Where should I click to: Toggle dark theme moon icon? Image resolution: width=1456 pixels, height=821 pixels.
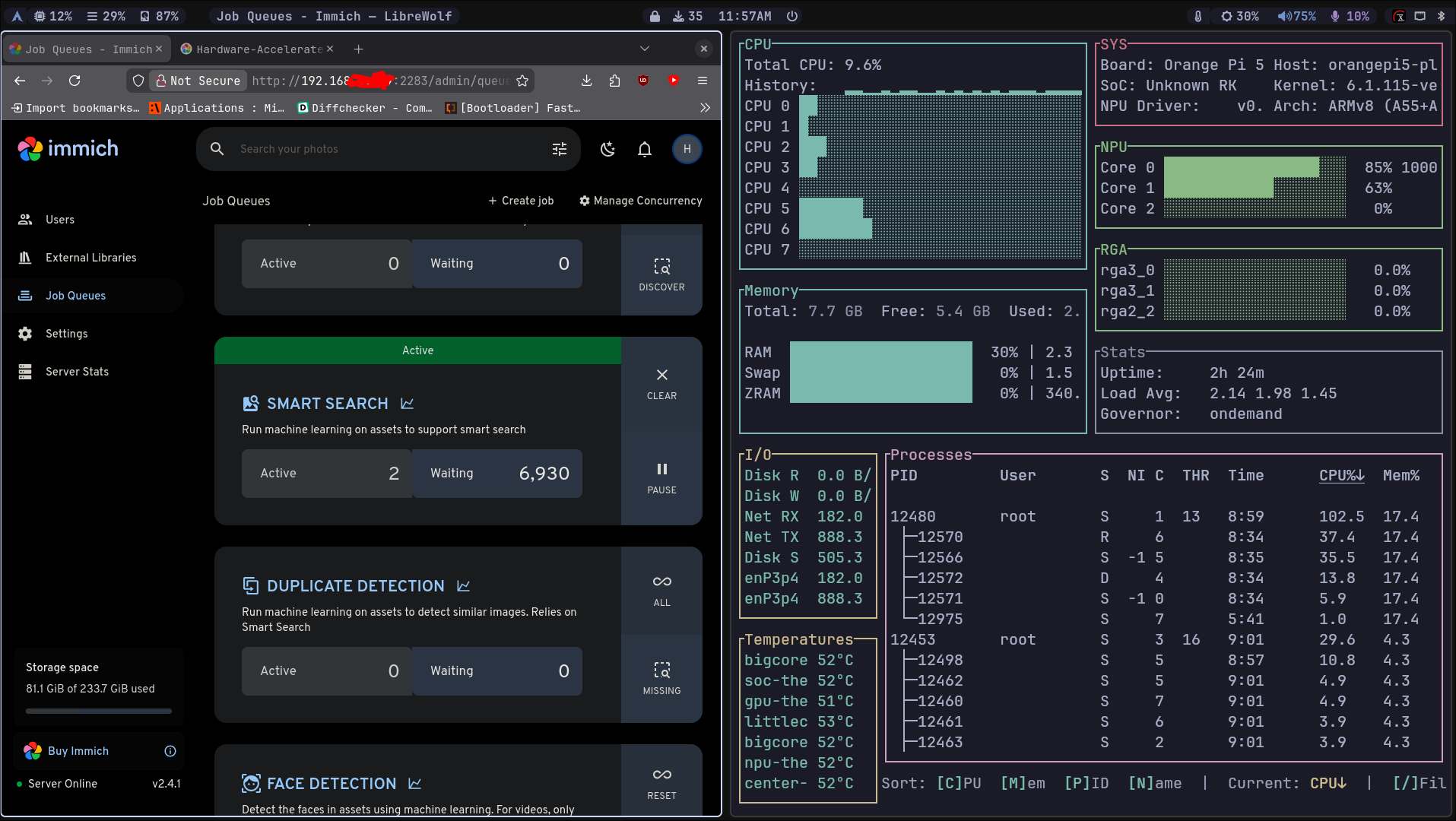[607, 149]
